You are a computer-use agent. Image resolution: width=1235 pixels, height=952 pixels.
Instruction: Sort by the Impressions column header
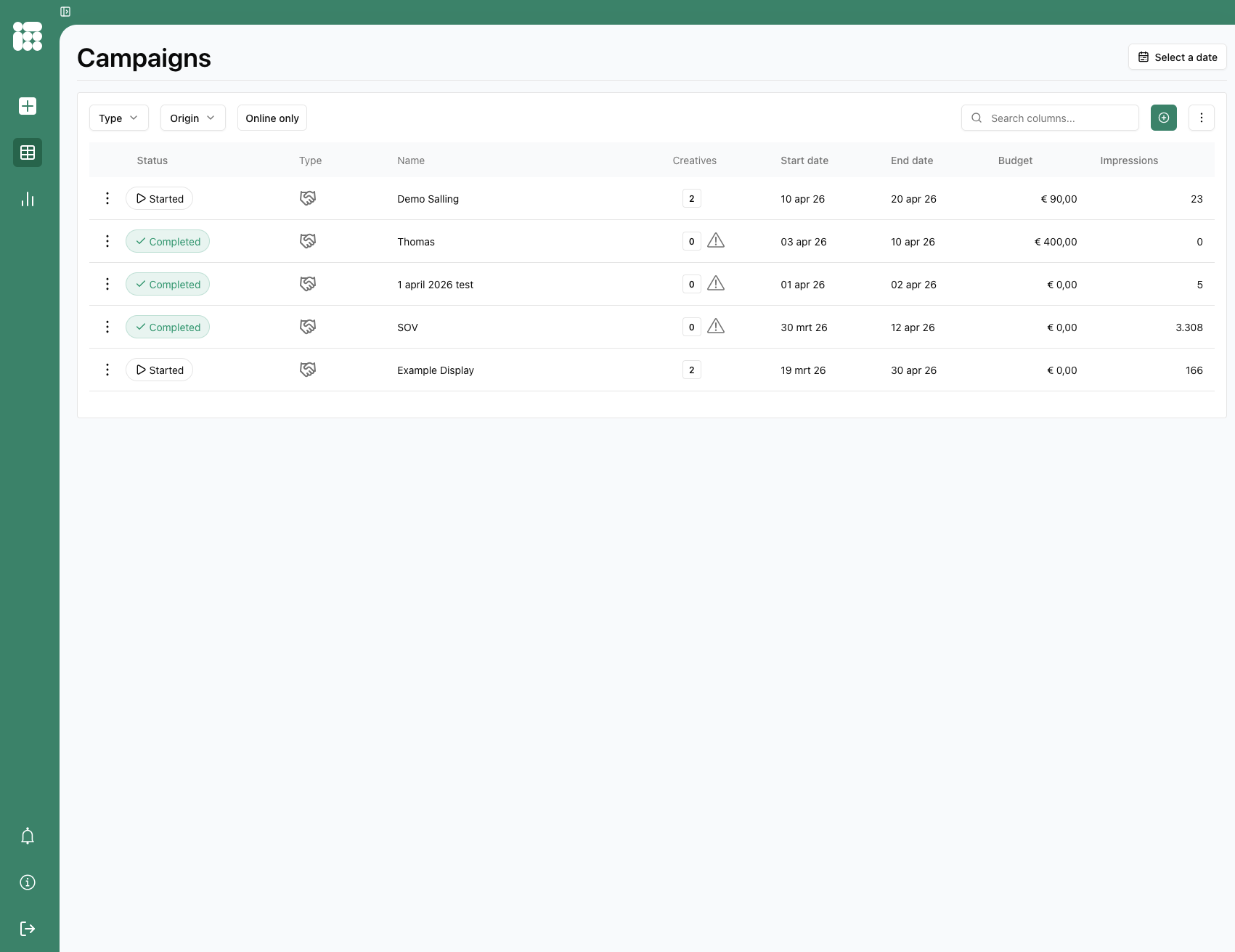1128,160
